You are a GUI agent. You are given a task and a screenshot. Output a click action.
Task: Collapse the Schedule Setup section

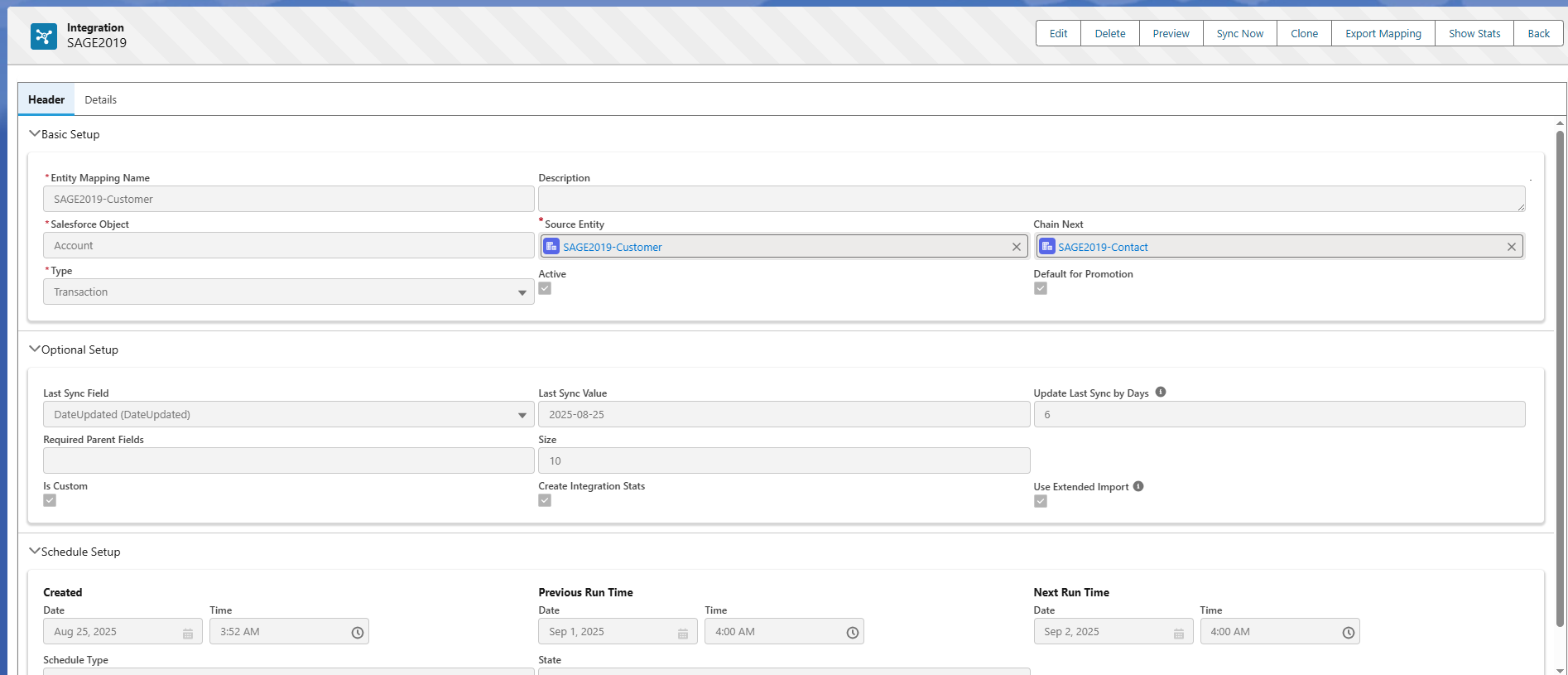(35, 551)
